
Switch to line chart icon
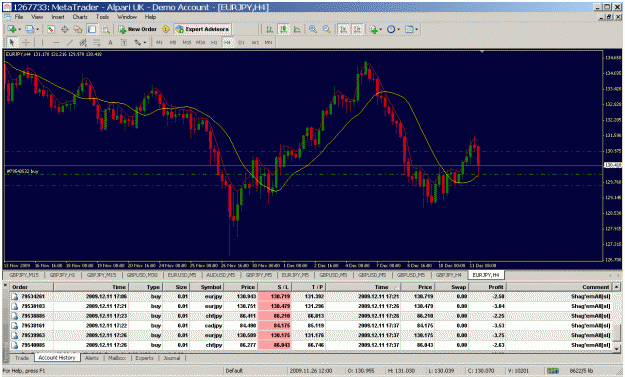pos(297,29)
